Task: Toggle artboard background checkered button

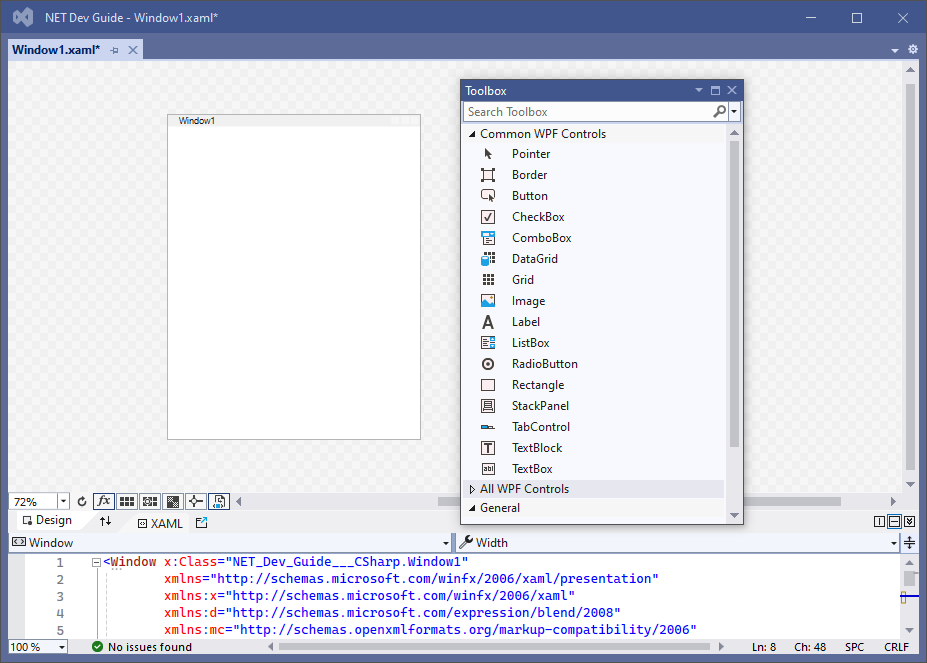Action: (x=173, y=502)
